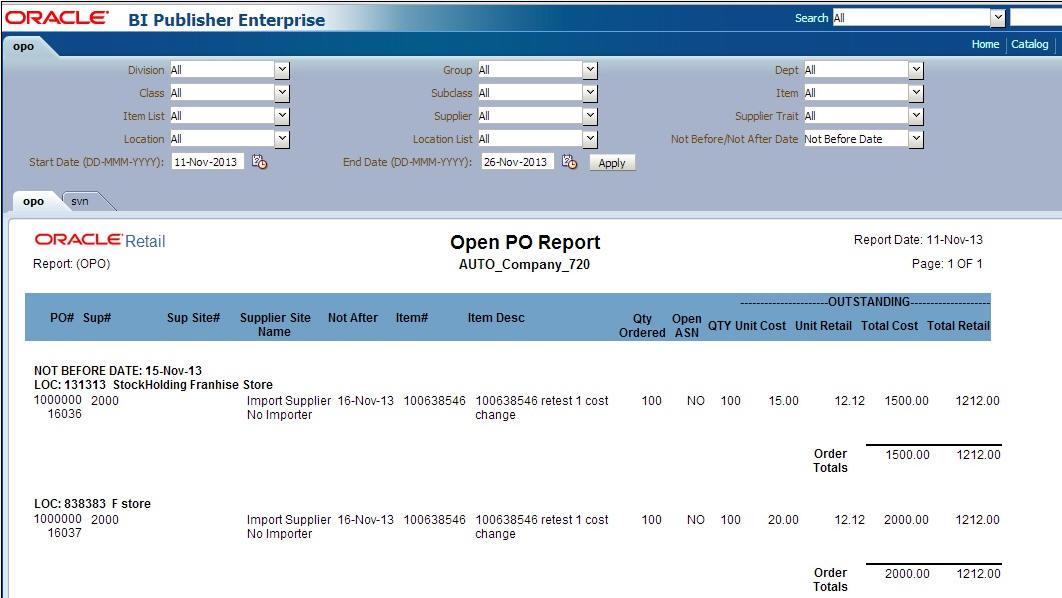Click the Not After column header
The width and height of the screenshot is (1062, 598).
[352, 318]
